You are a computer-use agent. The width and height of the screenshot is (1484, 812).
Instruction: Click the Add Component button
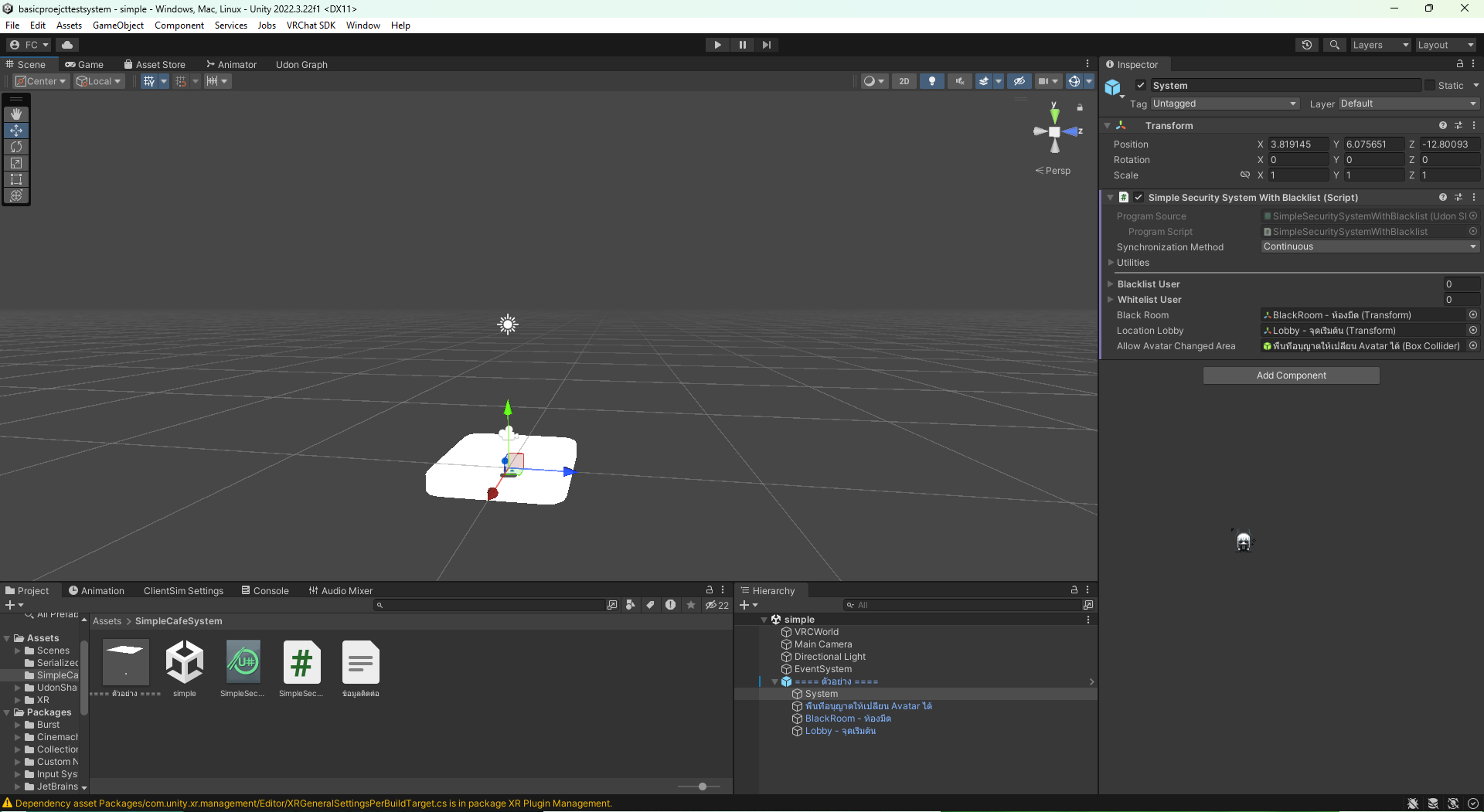coord(1291,375)
